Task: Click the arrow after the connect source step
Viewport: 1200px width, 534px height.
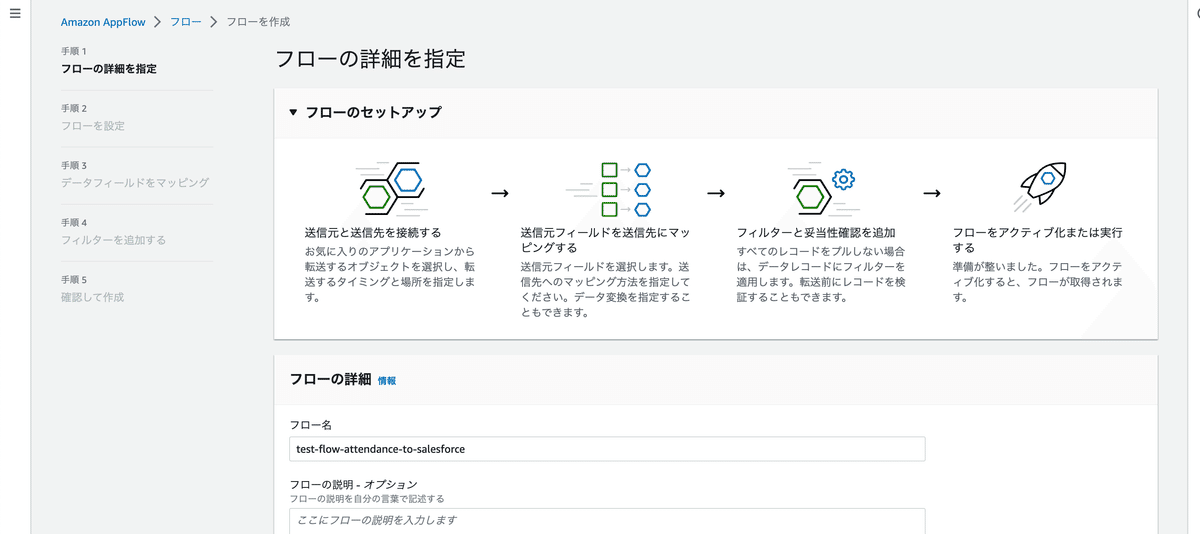Action: tap(499, 193)
